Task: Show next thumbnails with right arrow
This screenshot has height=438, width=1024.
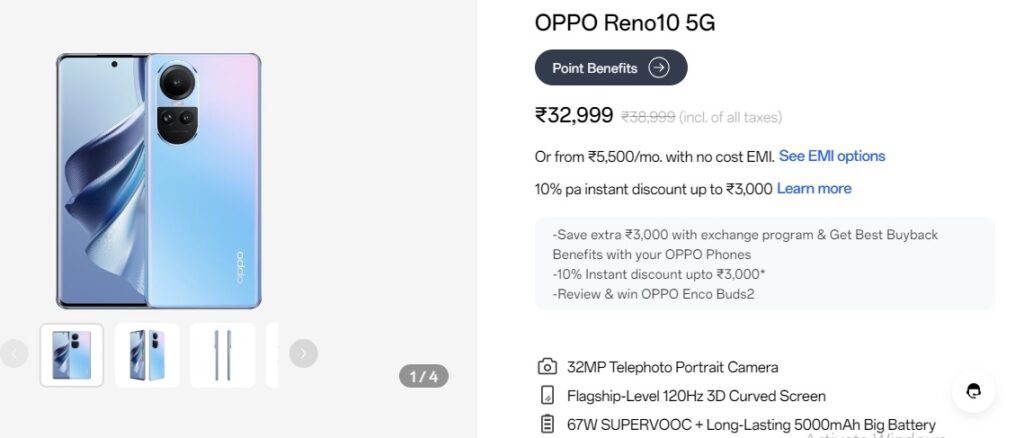Action: click(x=303, y=353)
